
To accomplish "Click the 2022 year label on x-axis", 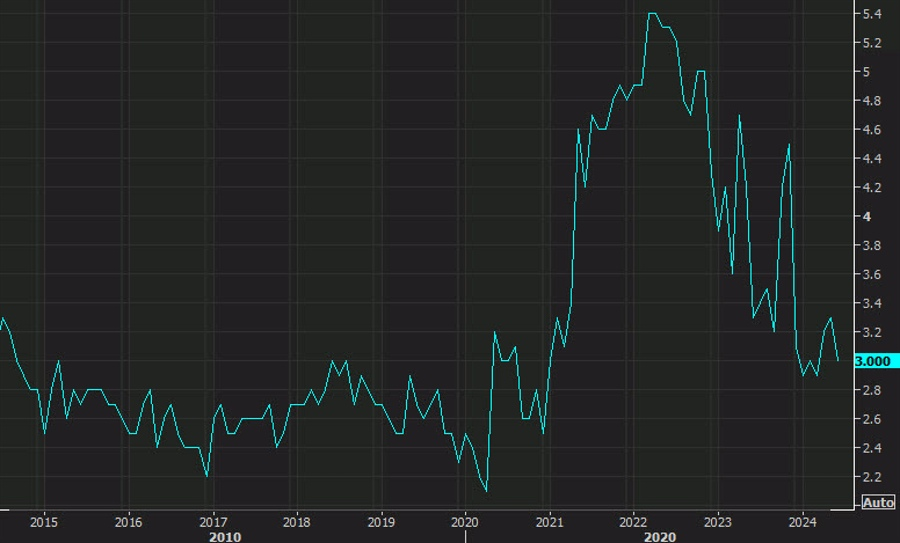I will (x=633, y=522).
